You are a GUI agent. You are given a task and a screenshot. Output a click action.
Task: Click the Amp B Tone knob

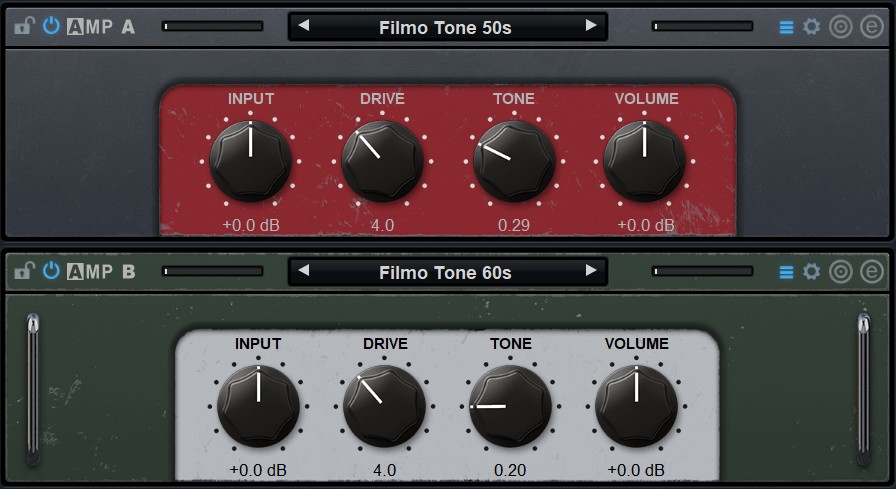pyautogui.click(x=510, y=406)
